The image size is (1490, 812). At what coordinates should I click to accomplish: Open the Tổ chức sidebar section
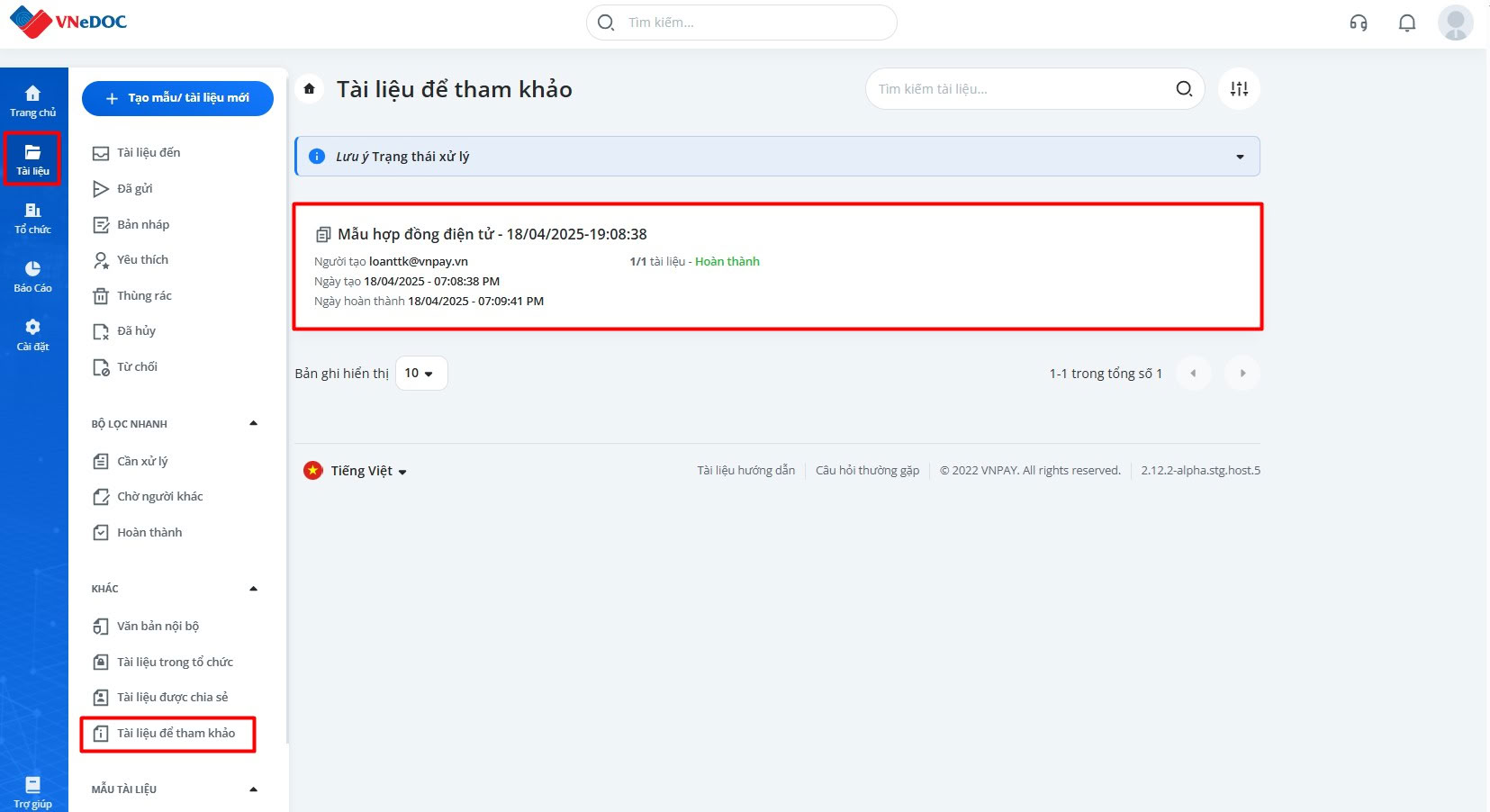tap(32, 218)
